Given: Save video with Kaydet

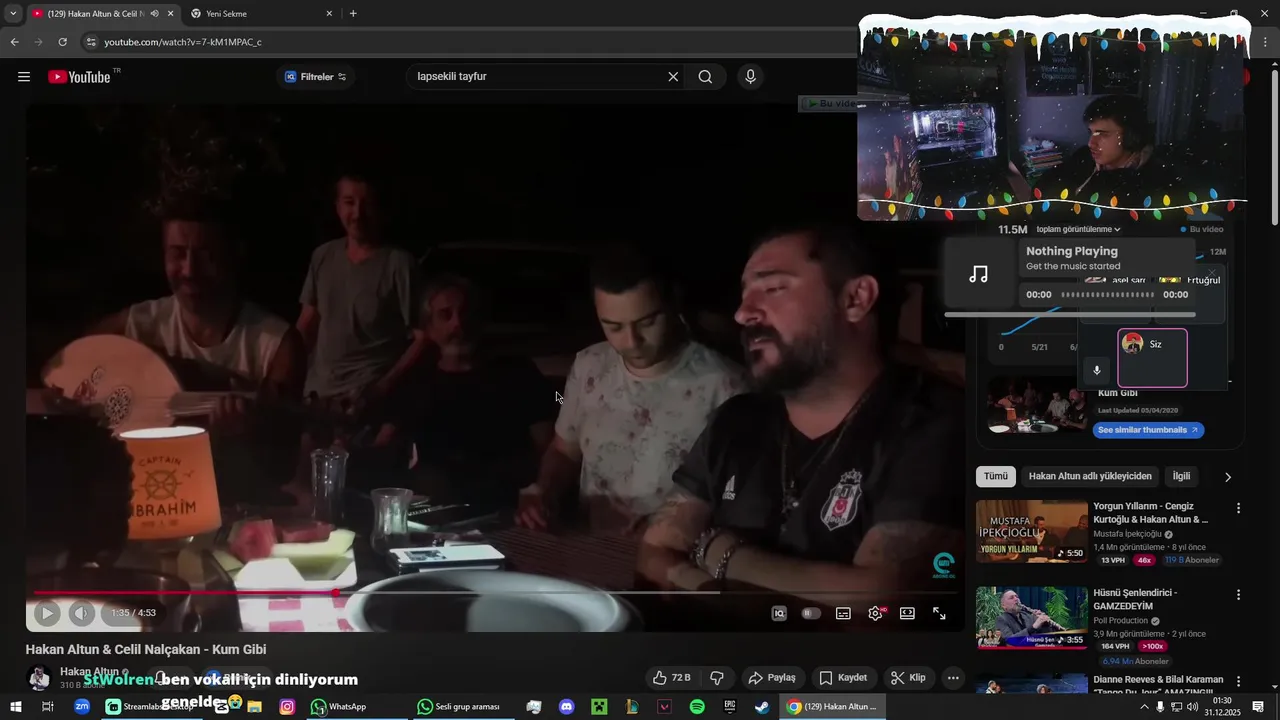Looking at the screenshot, I should pyautogui.click(x=843, y=678).
